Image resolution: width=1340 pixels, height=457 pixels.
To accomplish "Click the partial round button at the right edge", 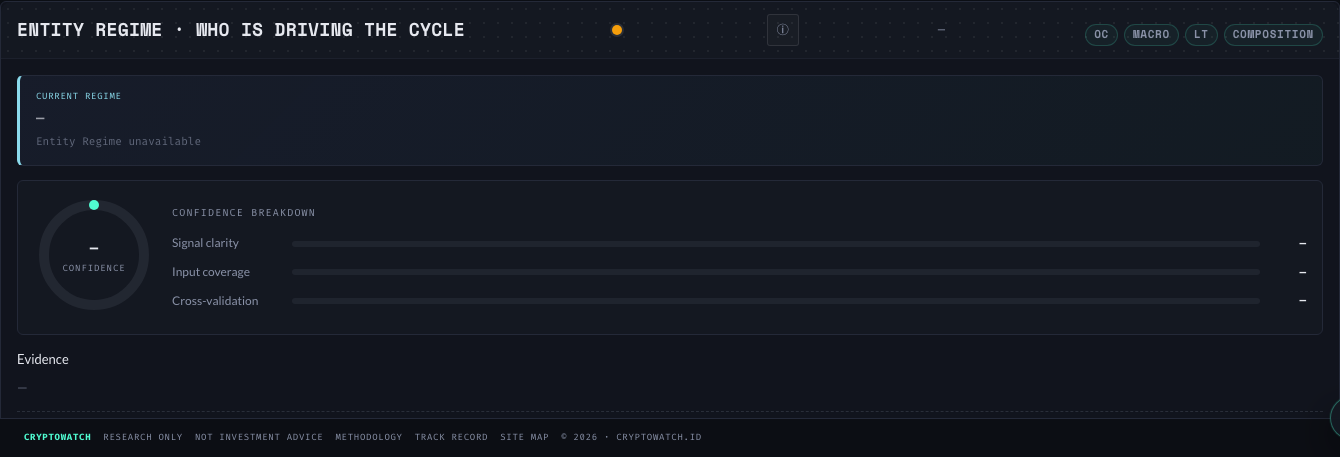I will point(1335,417).
